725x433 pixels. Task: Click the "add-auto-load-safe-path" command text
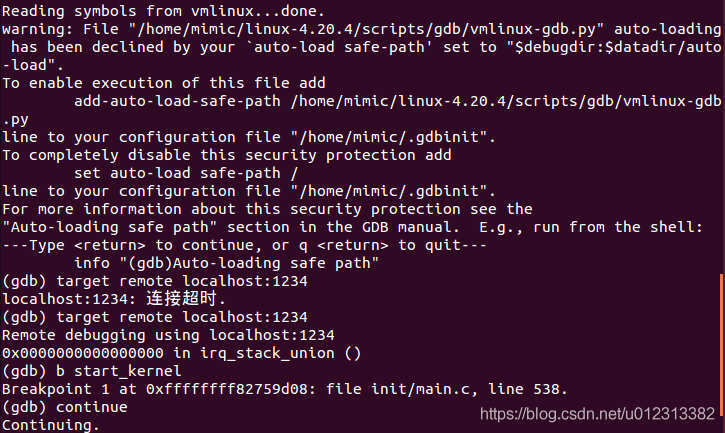tap(177, 100)
